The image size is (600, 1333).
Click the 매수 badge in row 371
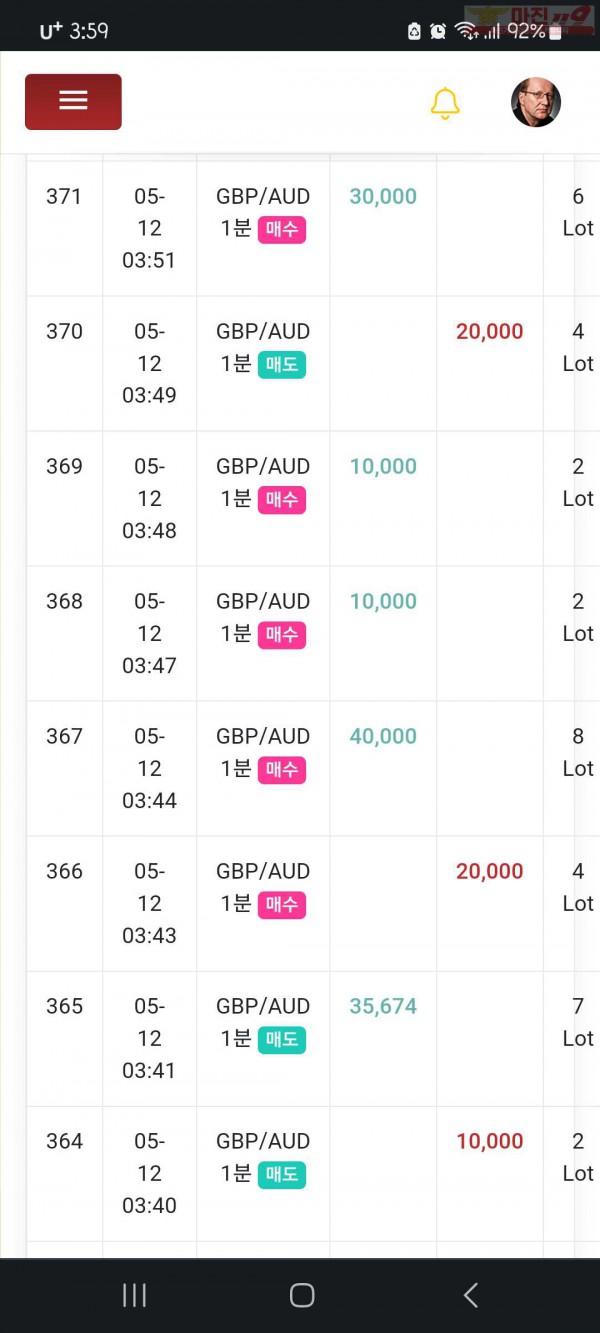pyautogui.click(x=281, y=230)
